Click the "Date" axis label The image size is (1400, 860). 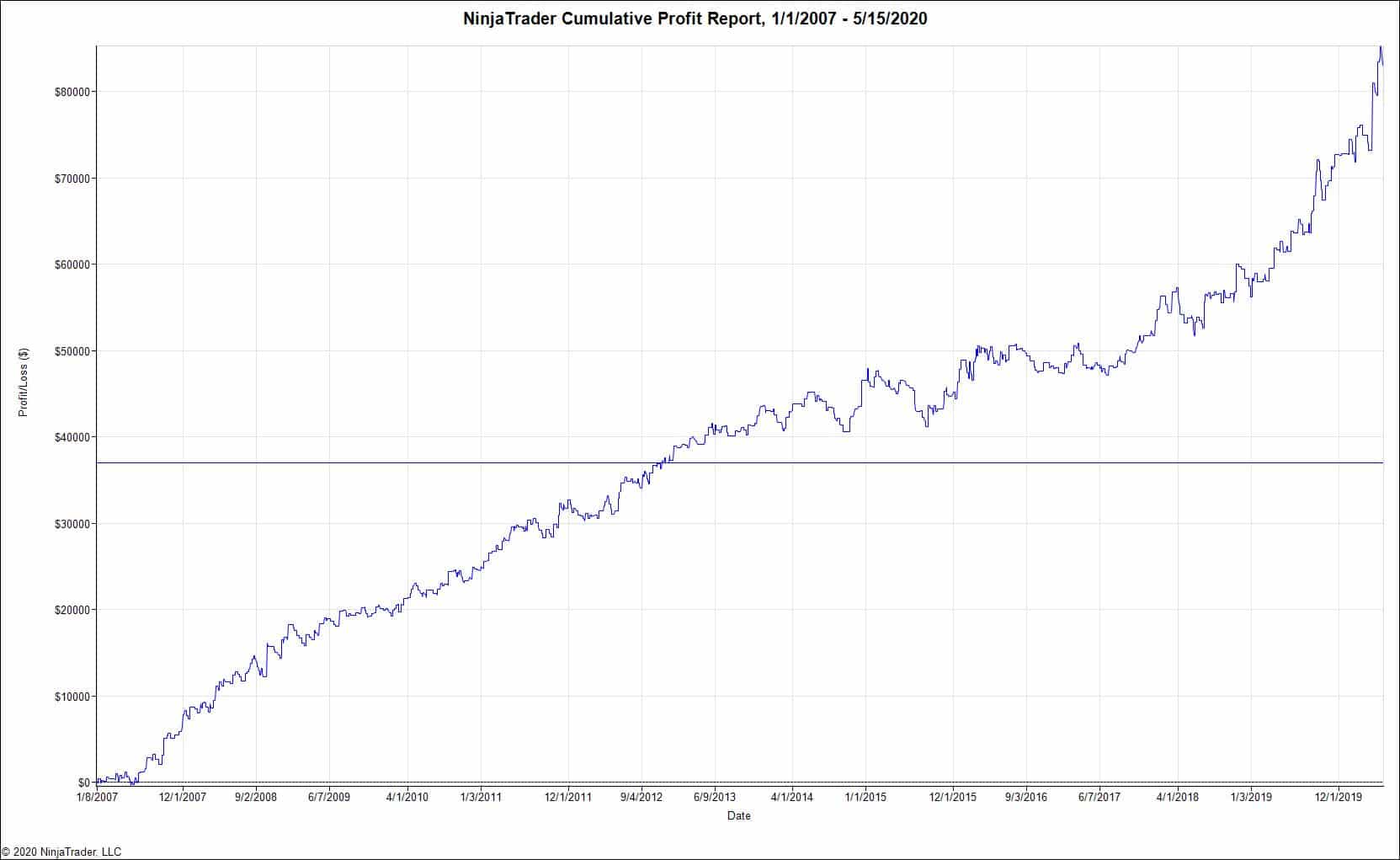(739, 815)
